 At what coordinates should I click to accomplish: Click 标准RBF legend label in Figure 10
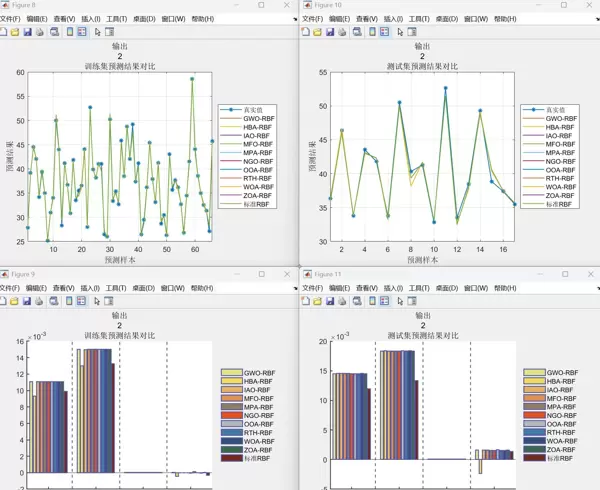click(x=560, y=204)
